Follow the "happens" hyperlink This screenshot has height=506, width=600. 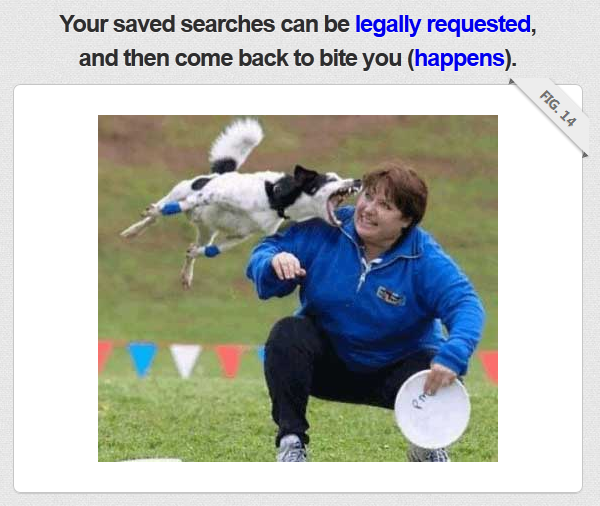[459, 59]
